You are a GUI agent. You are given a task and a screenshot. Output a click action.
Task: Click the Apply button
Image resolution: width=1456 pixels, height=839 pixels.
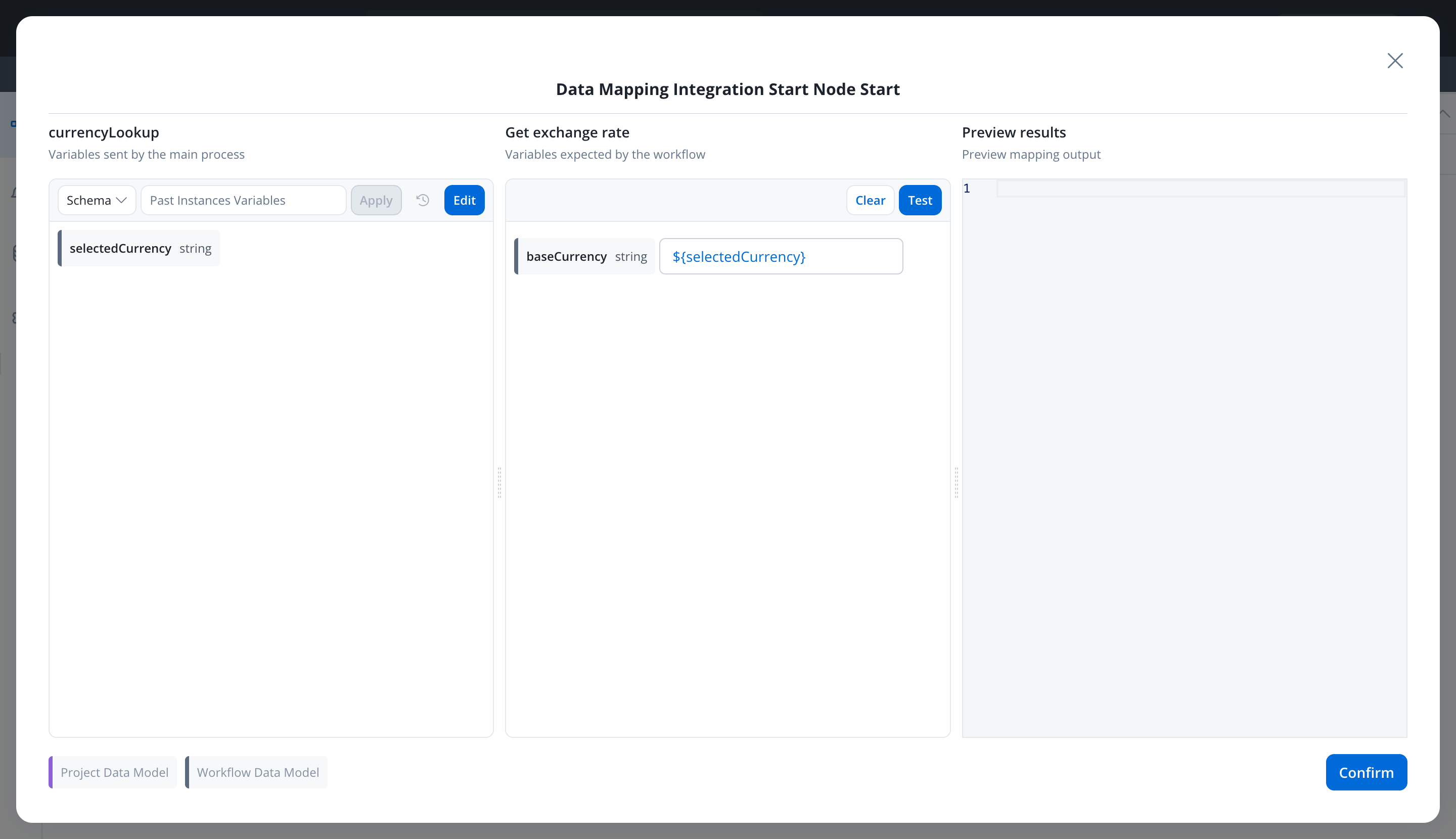[x=376, y=200]
